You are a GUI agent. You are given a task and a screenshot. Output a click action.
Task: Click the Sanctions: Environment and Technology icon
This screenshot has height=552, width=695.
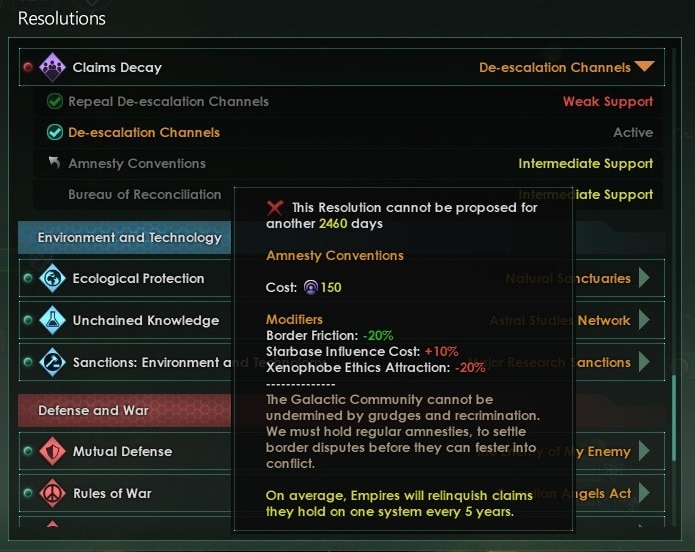[x=52, y=363]
